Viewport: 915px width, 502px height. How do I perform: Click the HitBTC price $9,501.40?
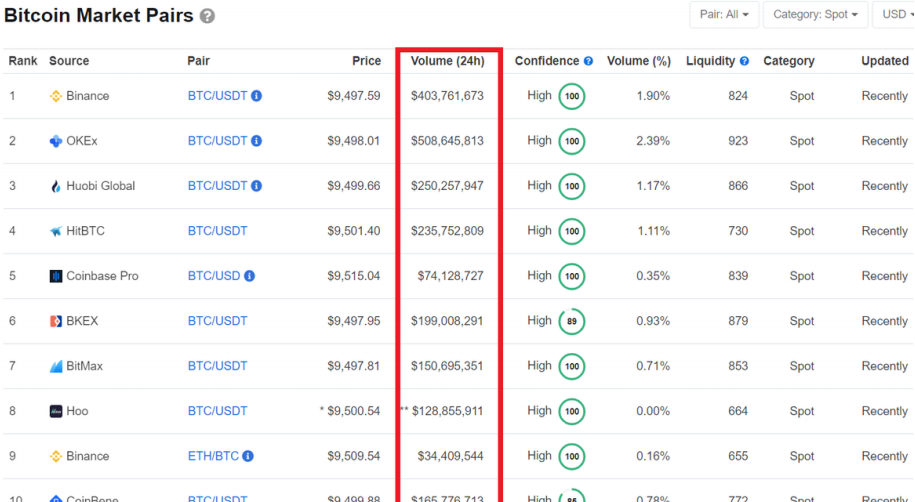coord(354,231)
